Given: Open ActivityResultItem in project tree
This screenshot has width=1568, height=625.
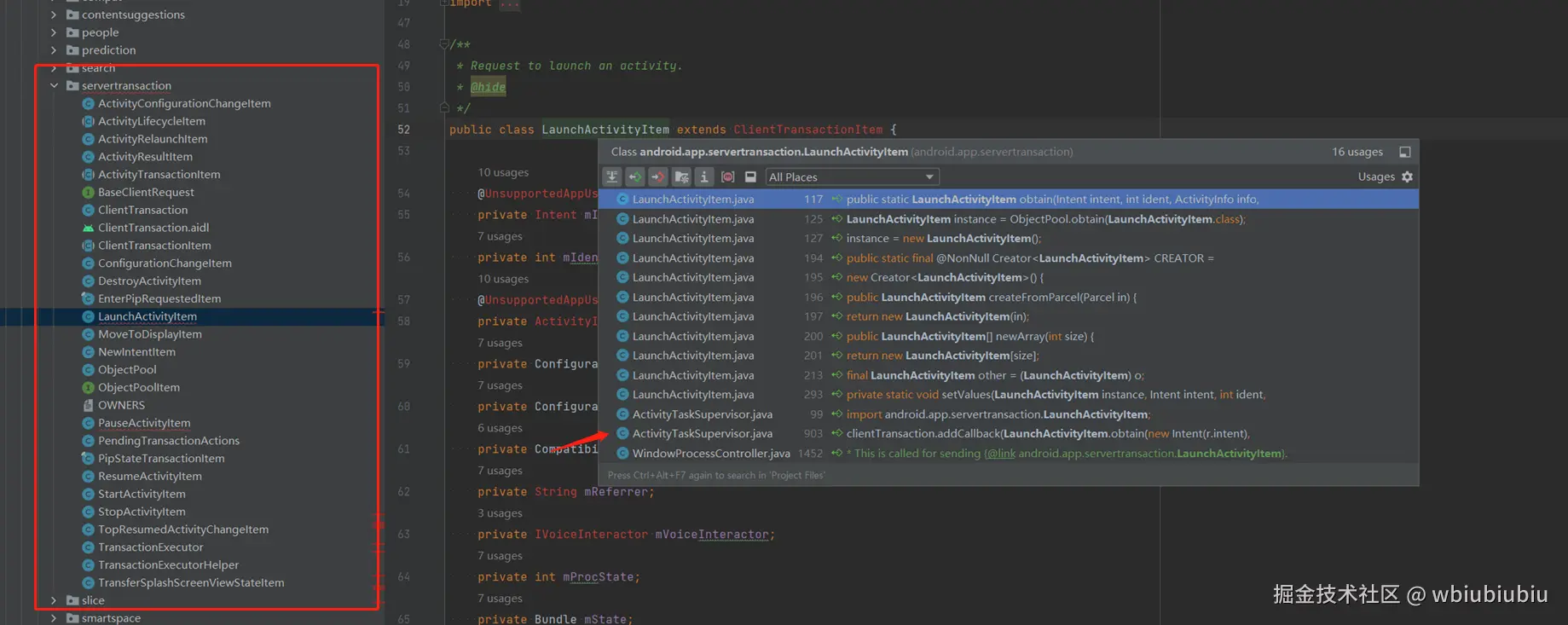Looking at the screenshot, I should pyautogui.click(x=145, y=157).
